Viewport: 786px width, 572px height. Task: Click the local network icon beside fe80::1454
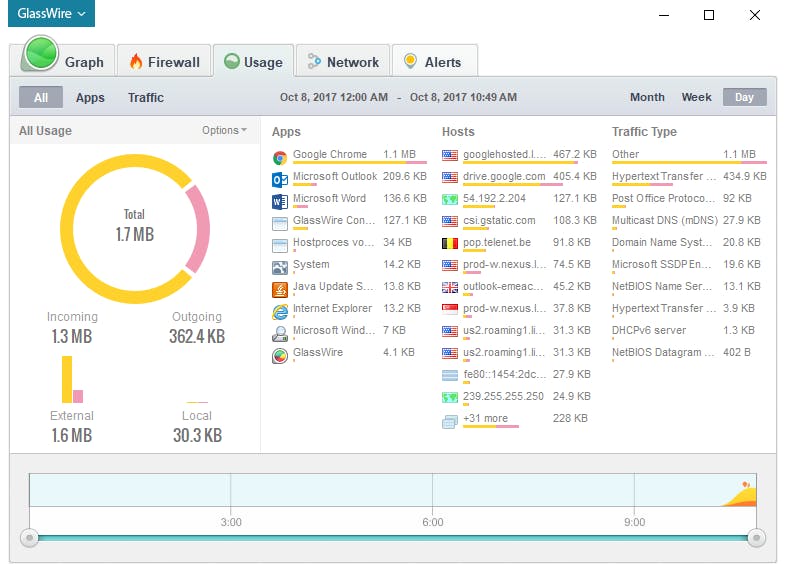tap(450, 375)
